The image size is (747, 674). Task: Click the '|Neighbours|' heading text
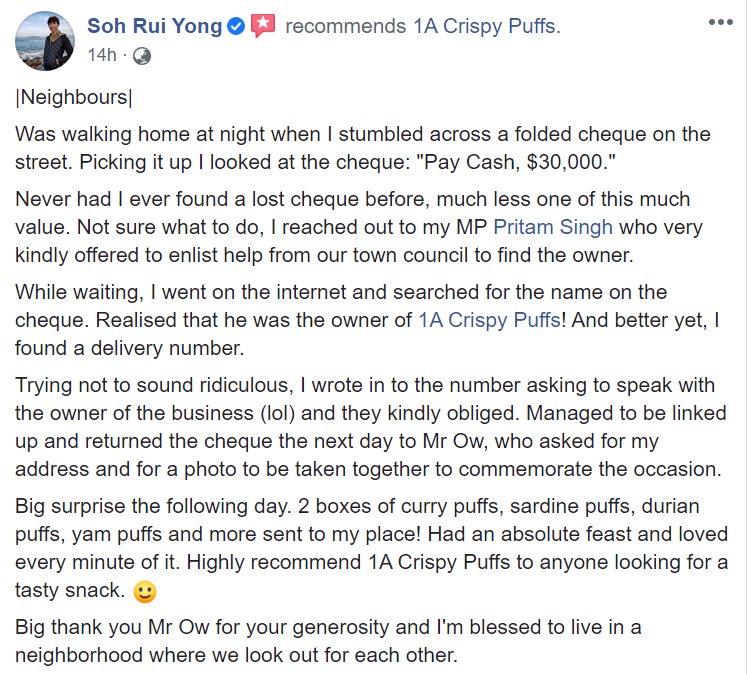(74, 98)
